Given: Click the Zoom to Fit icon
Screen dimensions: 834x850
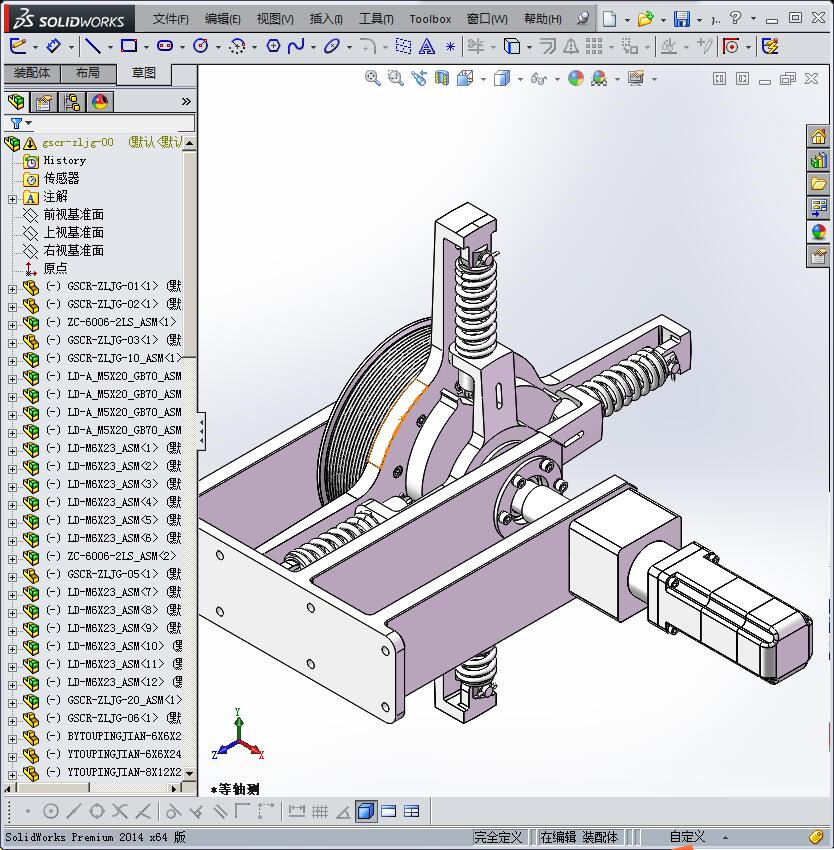Looking at the screenshot, I should (373, 79).
